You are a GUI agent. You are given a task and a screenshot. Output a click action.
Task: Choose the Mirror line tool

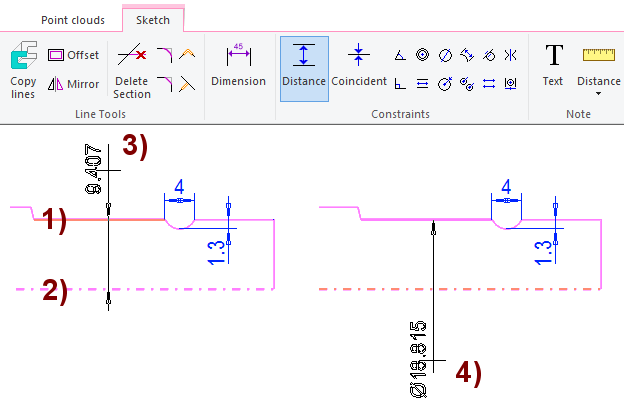point(73,84)
